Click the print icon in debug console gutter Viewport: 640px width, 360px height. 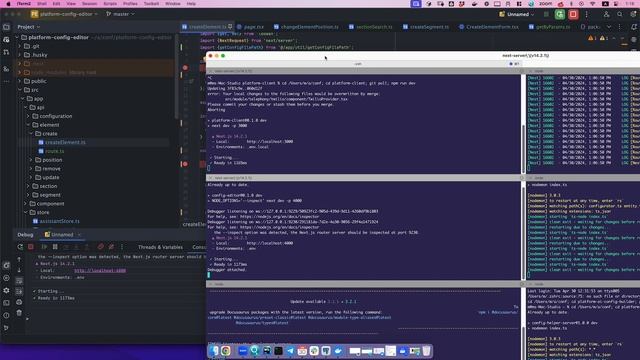[19, 302]
